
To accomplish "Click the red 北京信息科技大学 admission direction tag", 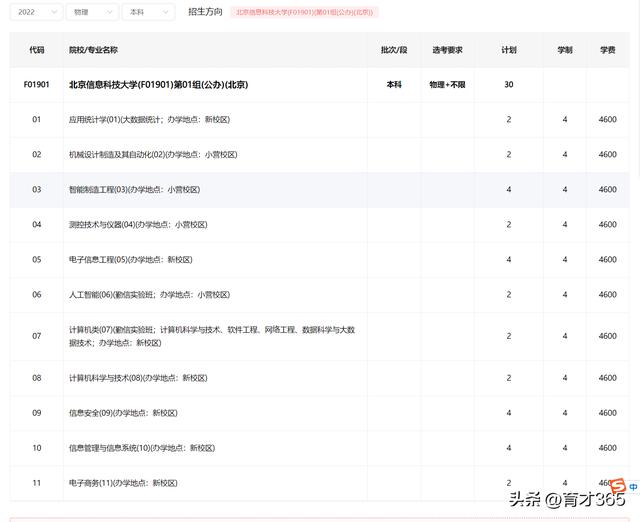I will [x=304, y=12].
